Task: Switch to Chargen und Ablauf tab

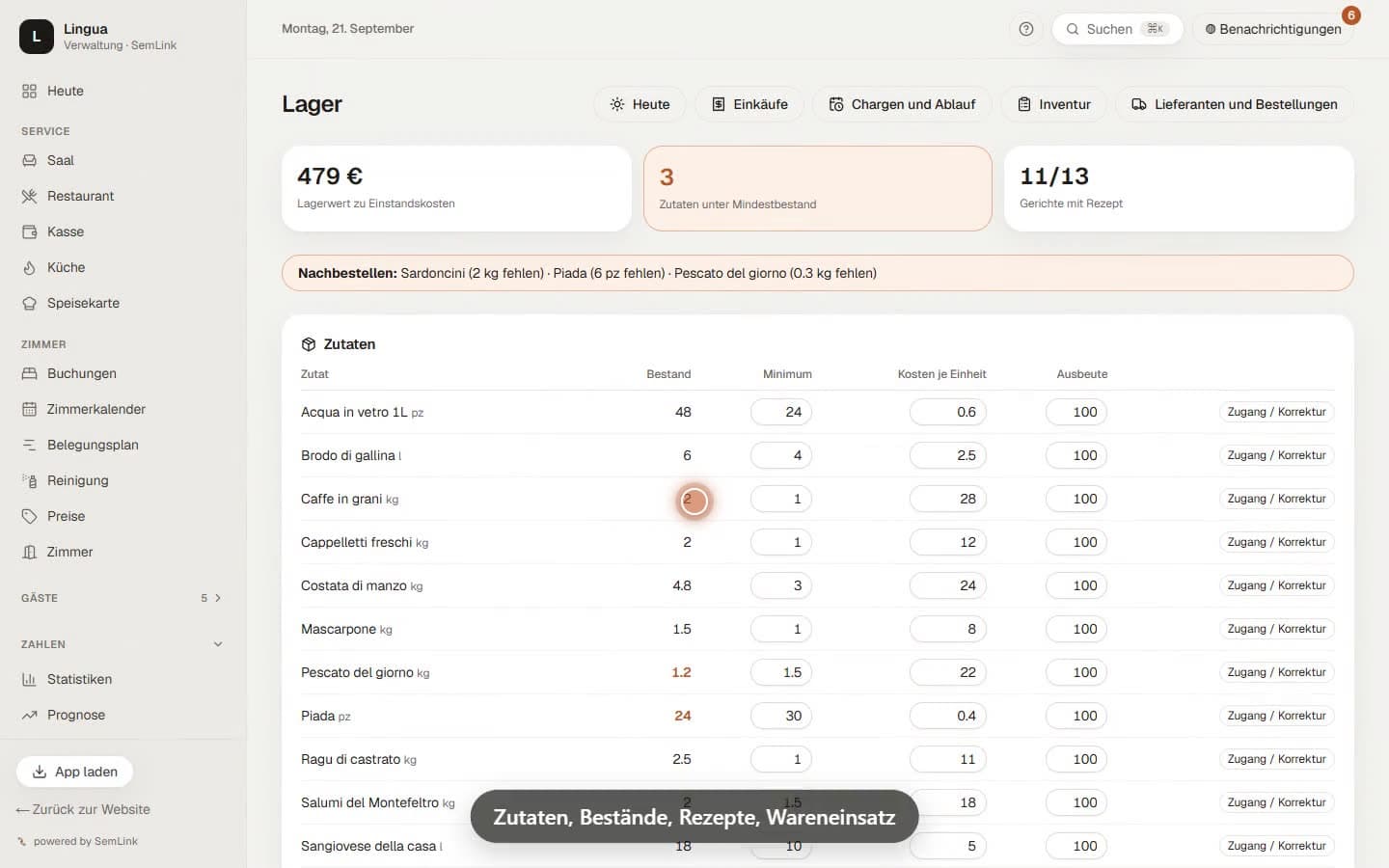Action: (902, 104)
